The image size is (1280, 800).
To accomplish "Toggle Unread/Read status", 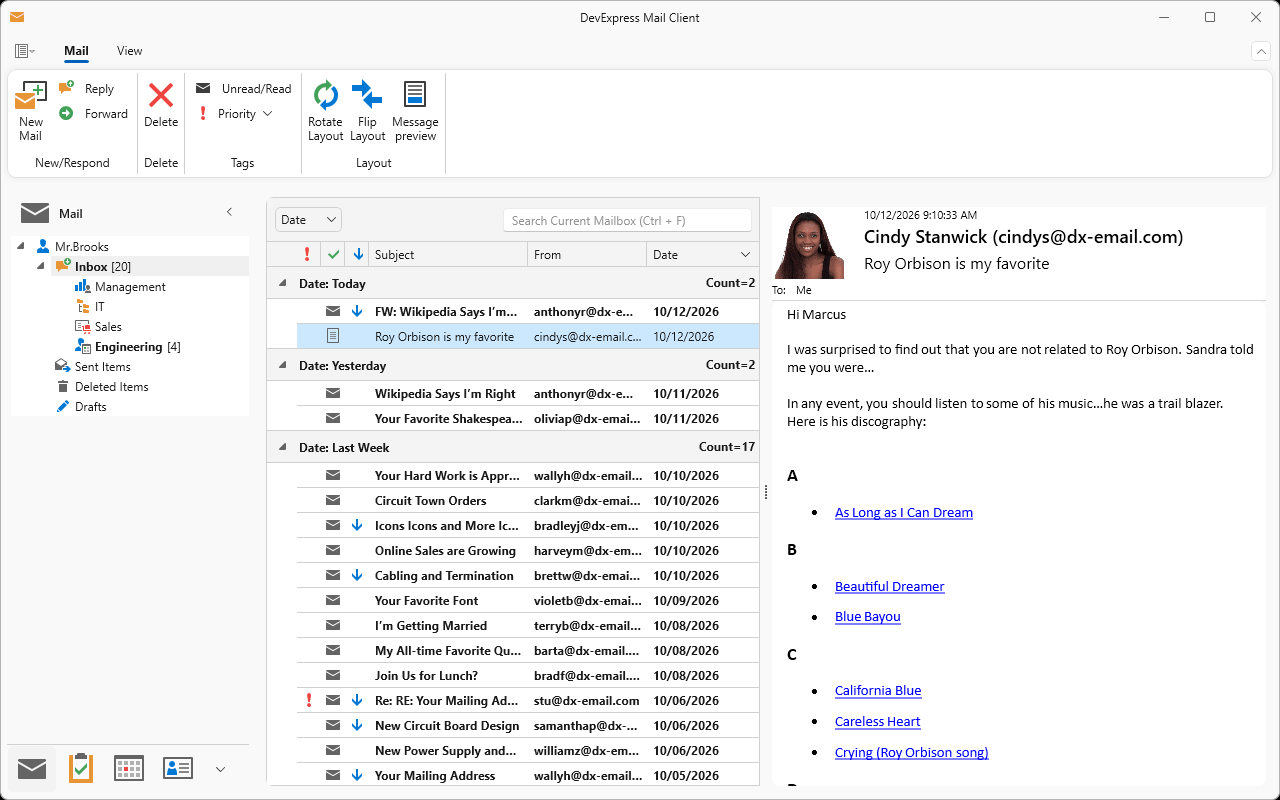I will tap(243, 89).
